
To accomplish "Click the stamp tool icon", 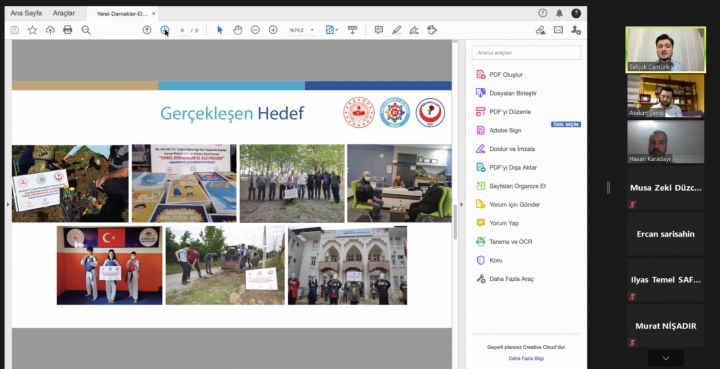I will tap(432, 30).
